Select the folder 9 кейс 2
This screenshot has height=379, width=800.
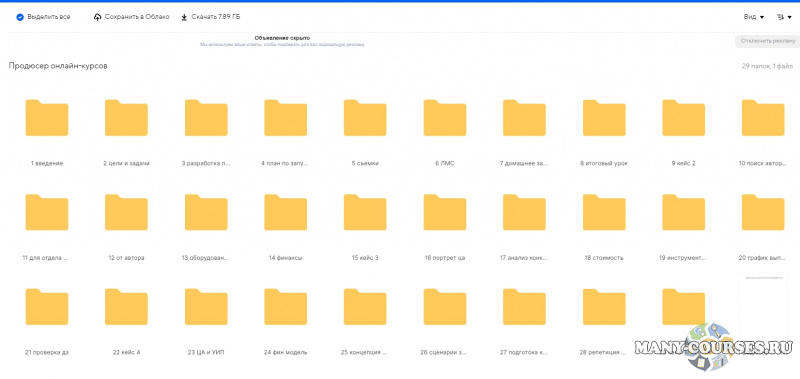tap(684, 118)
